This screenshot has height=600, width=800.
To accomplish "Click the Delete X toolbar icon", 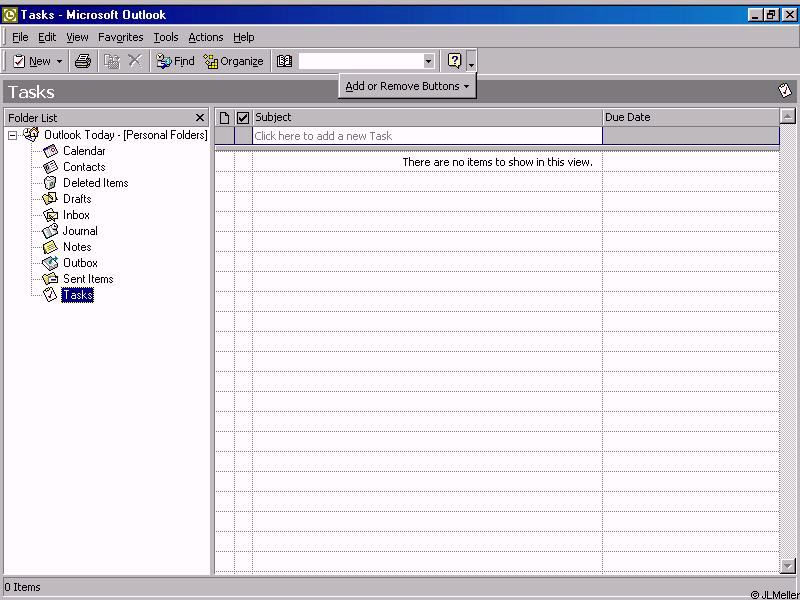I will [x=135, y=61].
